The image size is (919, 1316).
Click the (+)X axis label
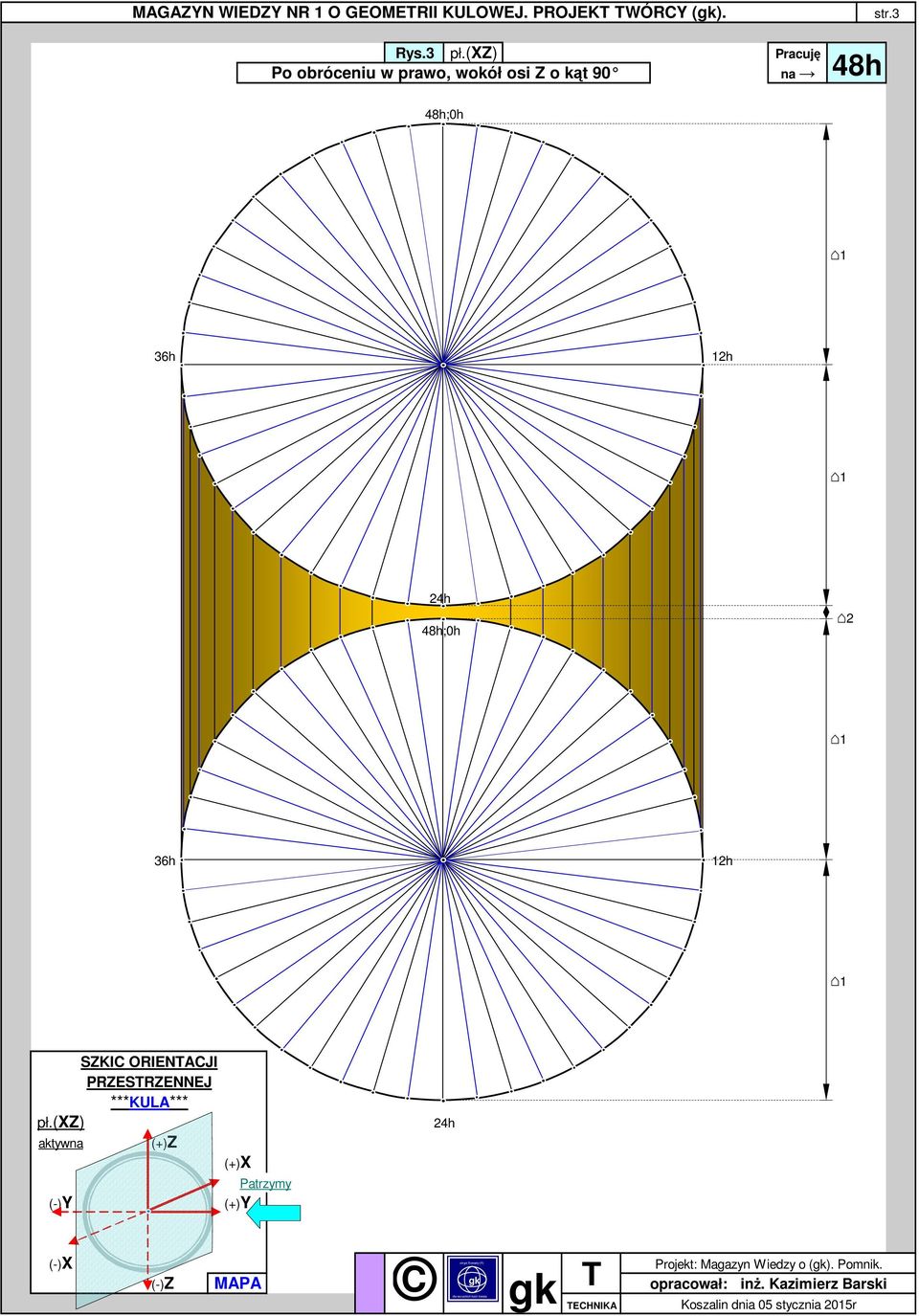coord(237,1163)
